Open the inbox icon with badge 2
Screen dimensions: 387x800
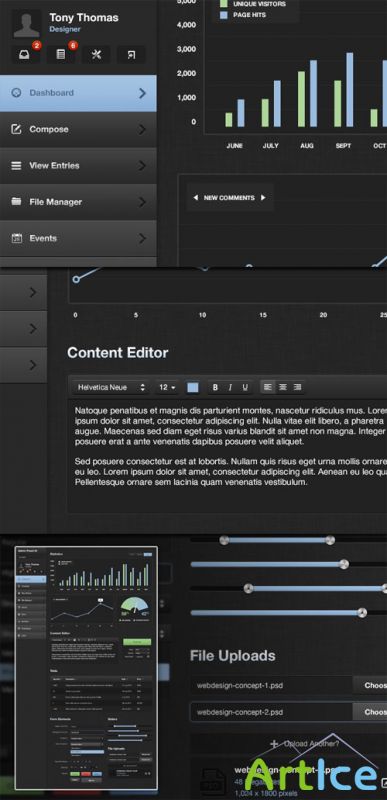(25, 55)
